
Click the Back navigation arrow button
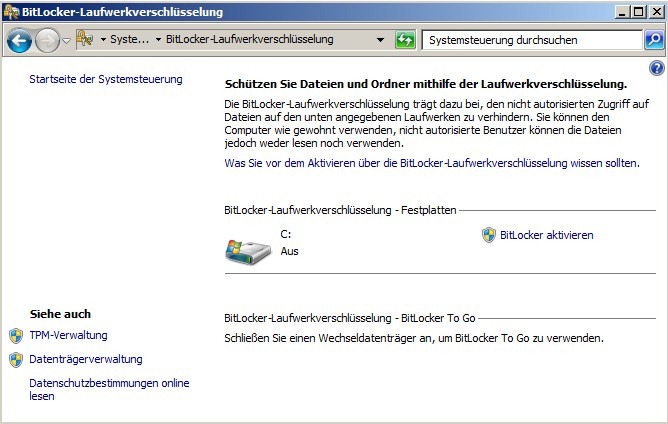click(19, 41)
